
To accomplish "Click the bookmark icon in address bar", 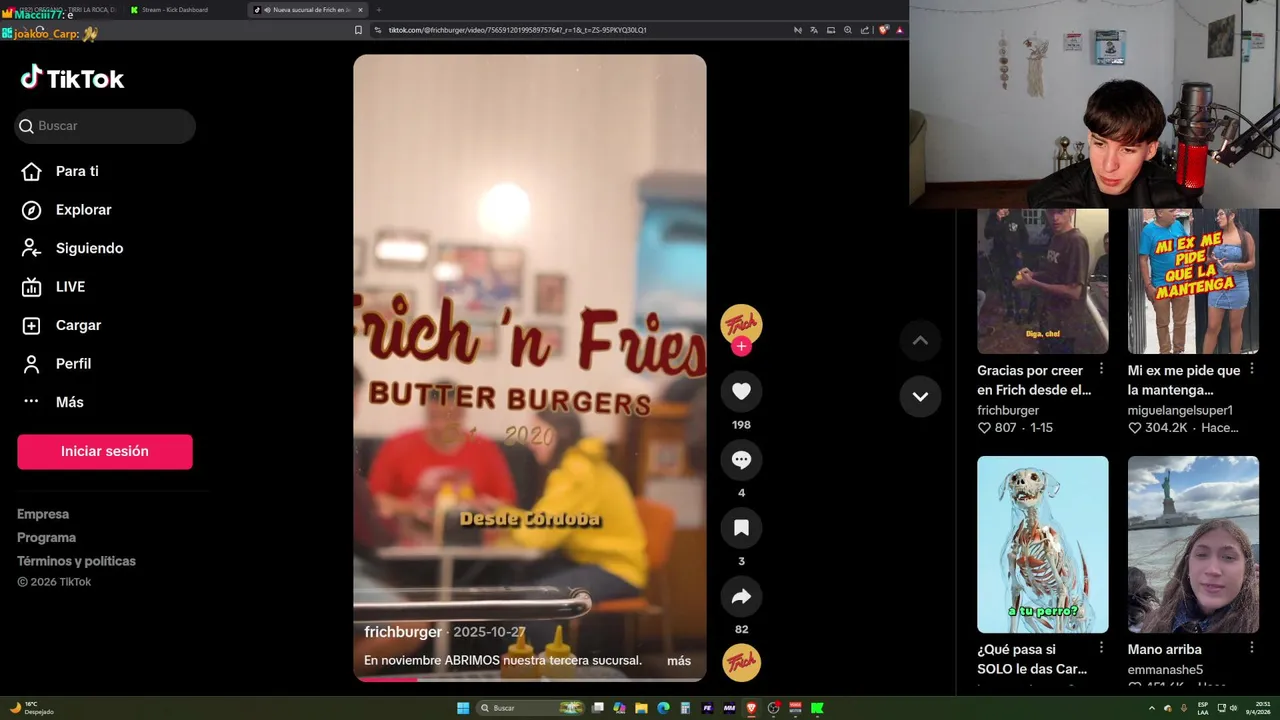I will pyautogui.click(x=358, y=30).
